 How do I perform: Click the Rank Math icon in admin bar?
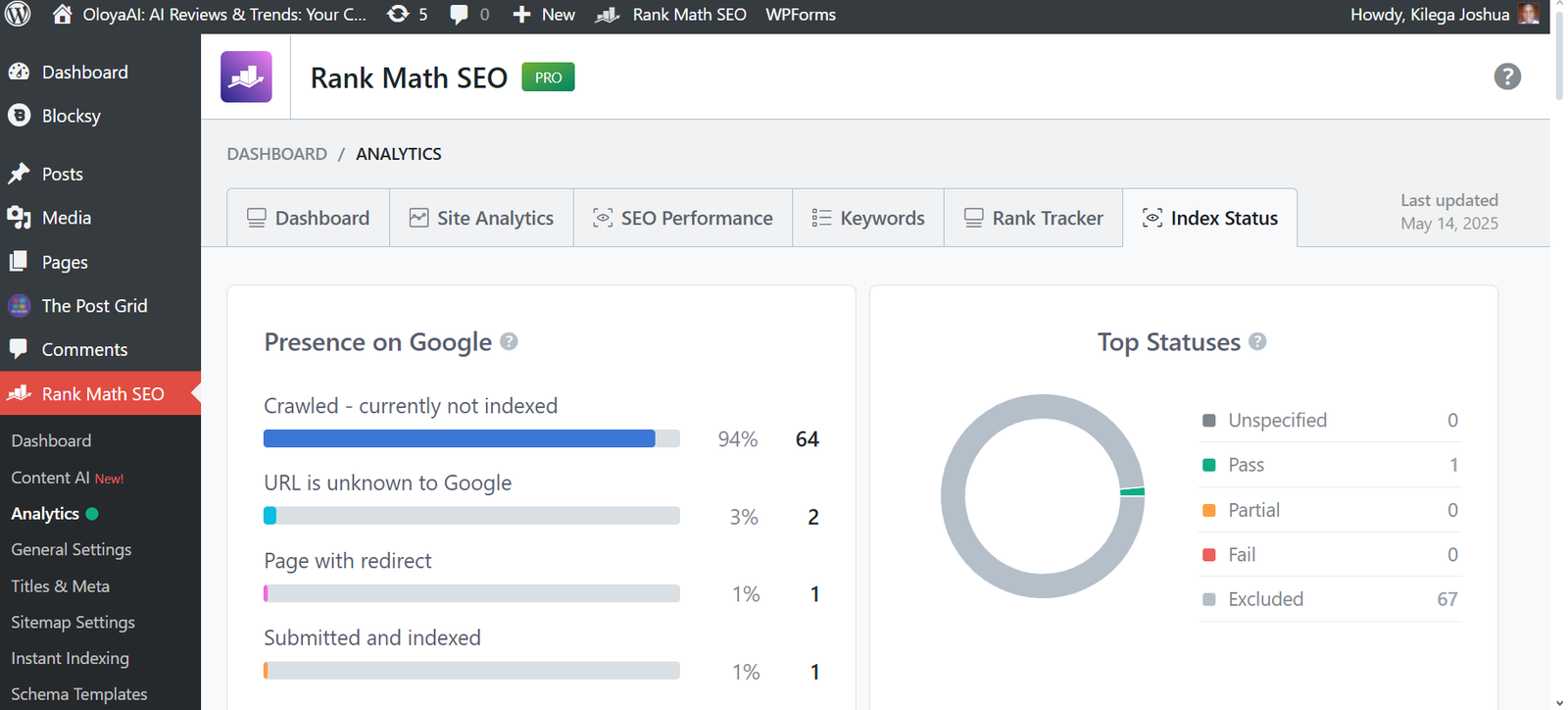click(x=608, y=15)
